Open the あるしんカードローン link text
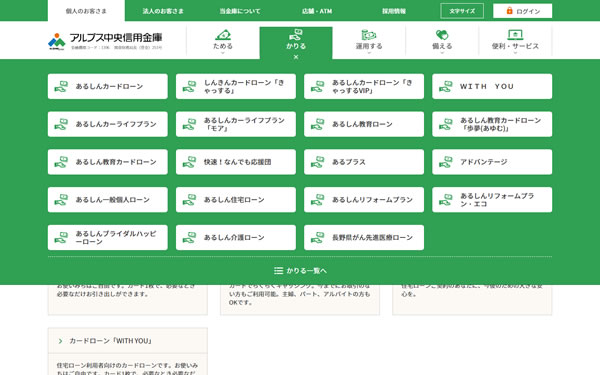The image size is (600, 375). pyautogui.click(x=109, y=86)
